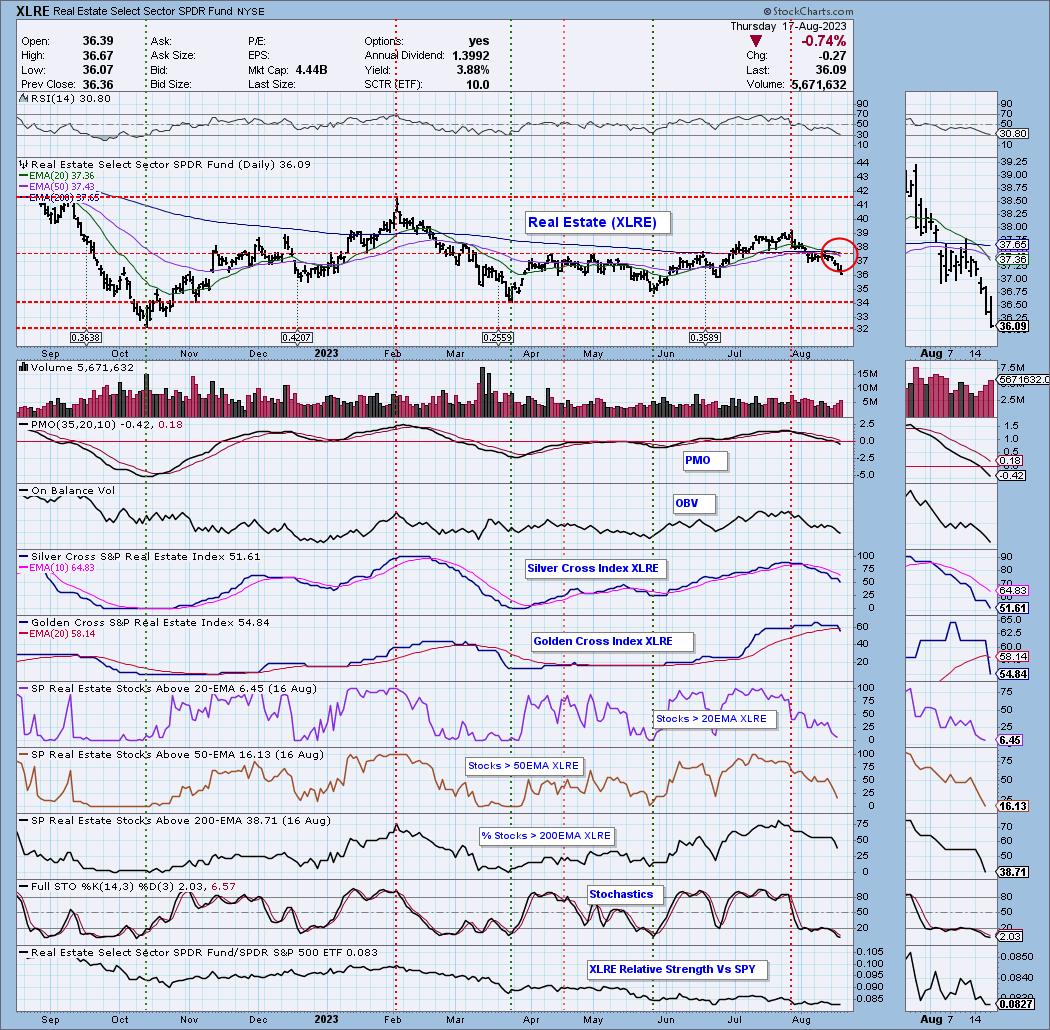Click the Volume 5,671,632 panel title

pyautogui.click(x=76, y=368)
